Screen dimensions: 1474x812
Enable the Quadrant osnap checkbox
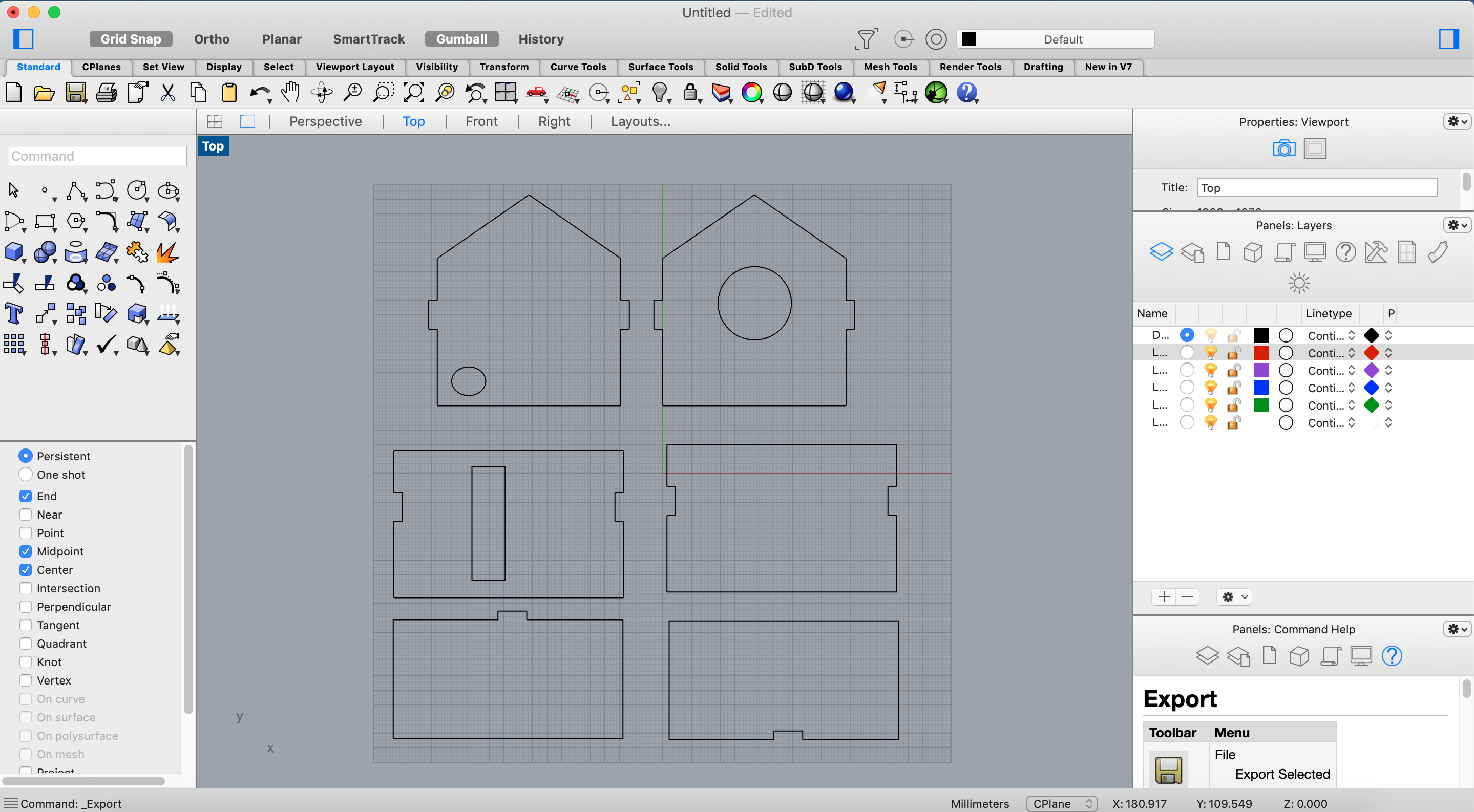[25, 644]
